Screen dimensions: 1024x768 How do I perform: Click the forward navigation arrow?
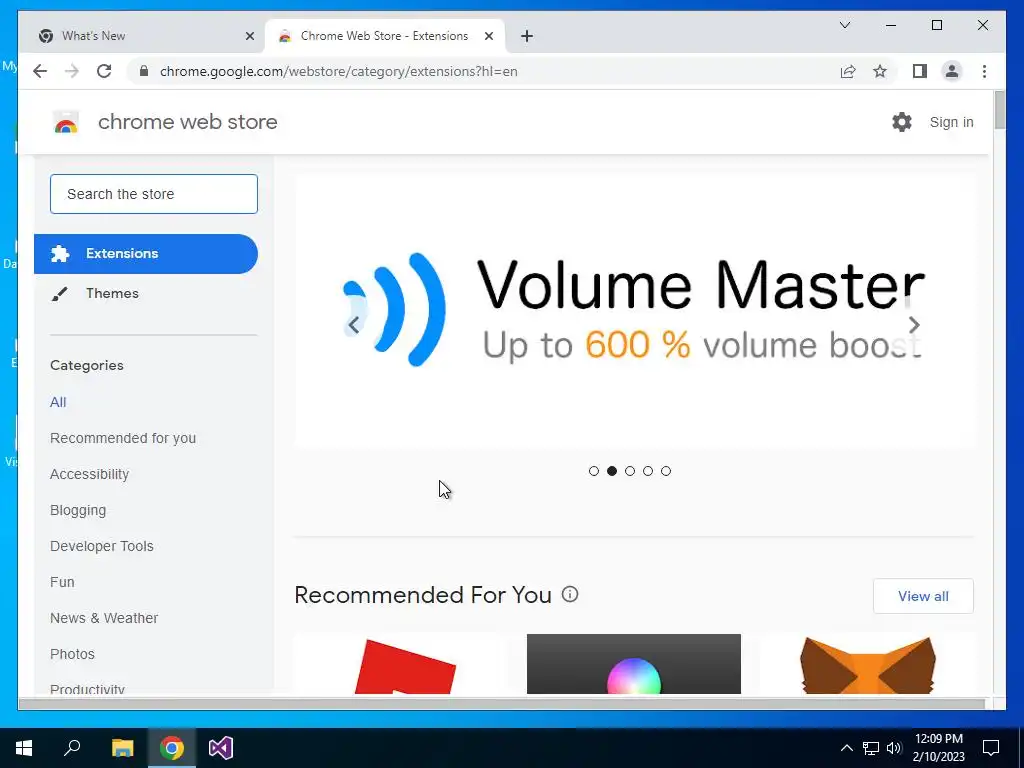pos(72,71)
